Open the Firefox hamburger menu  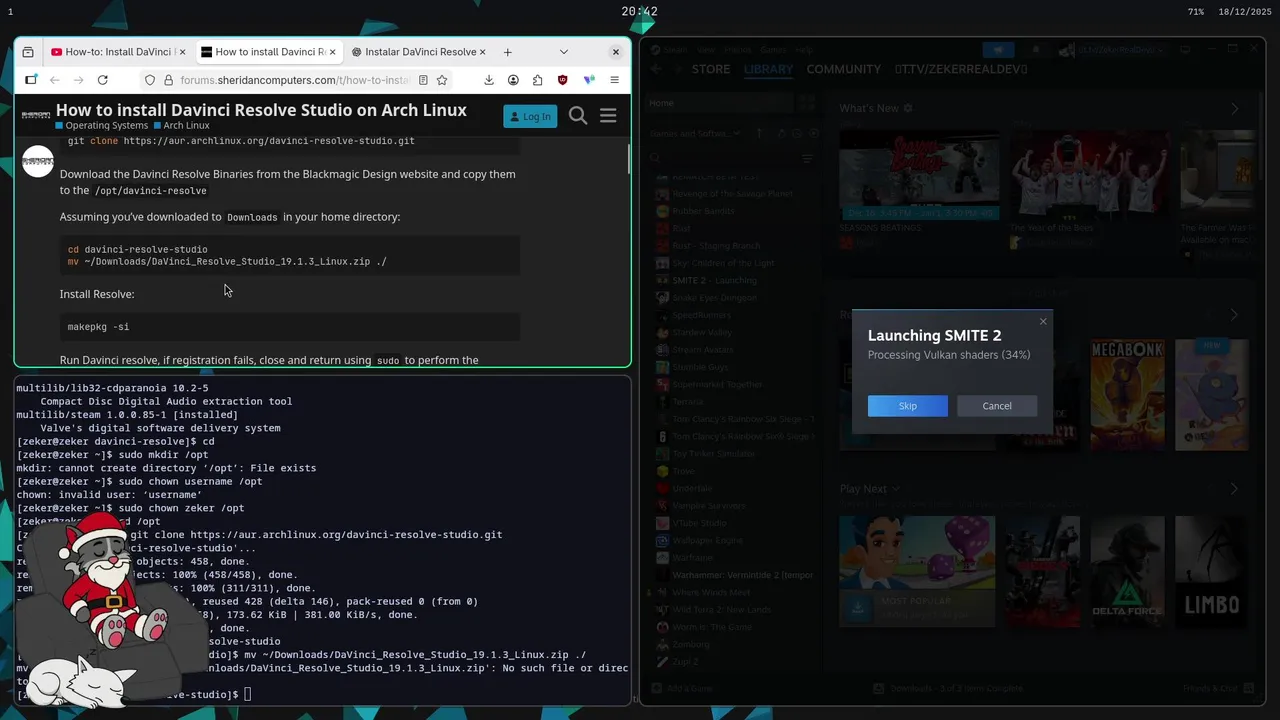(x=614, y=80)
